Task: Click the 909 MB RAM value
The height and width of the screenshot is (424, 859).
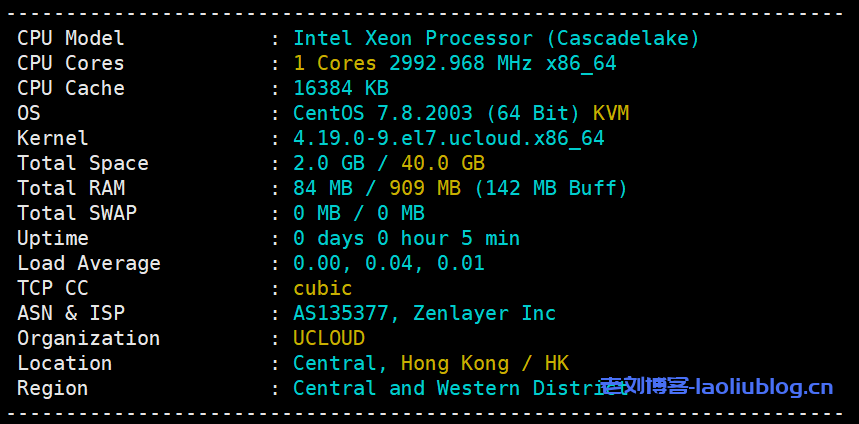Action: [430, 188]
